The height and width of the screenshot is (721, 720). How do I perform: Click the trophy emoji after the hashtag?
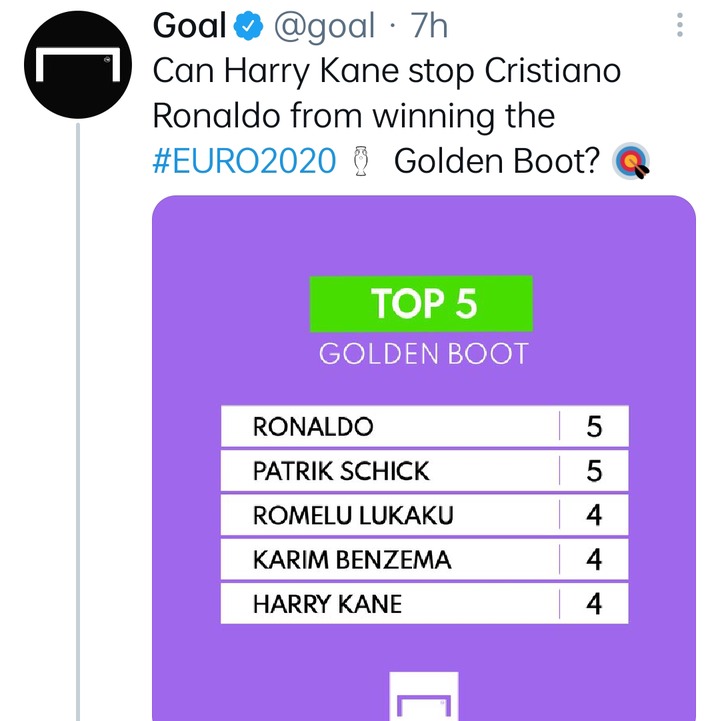click(361, 161)
